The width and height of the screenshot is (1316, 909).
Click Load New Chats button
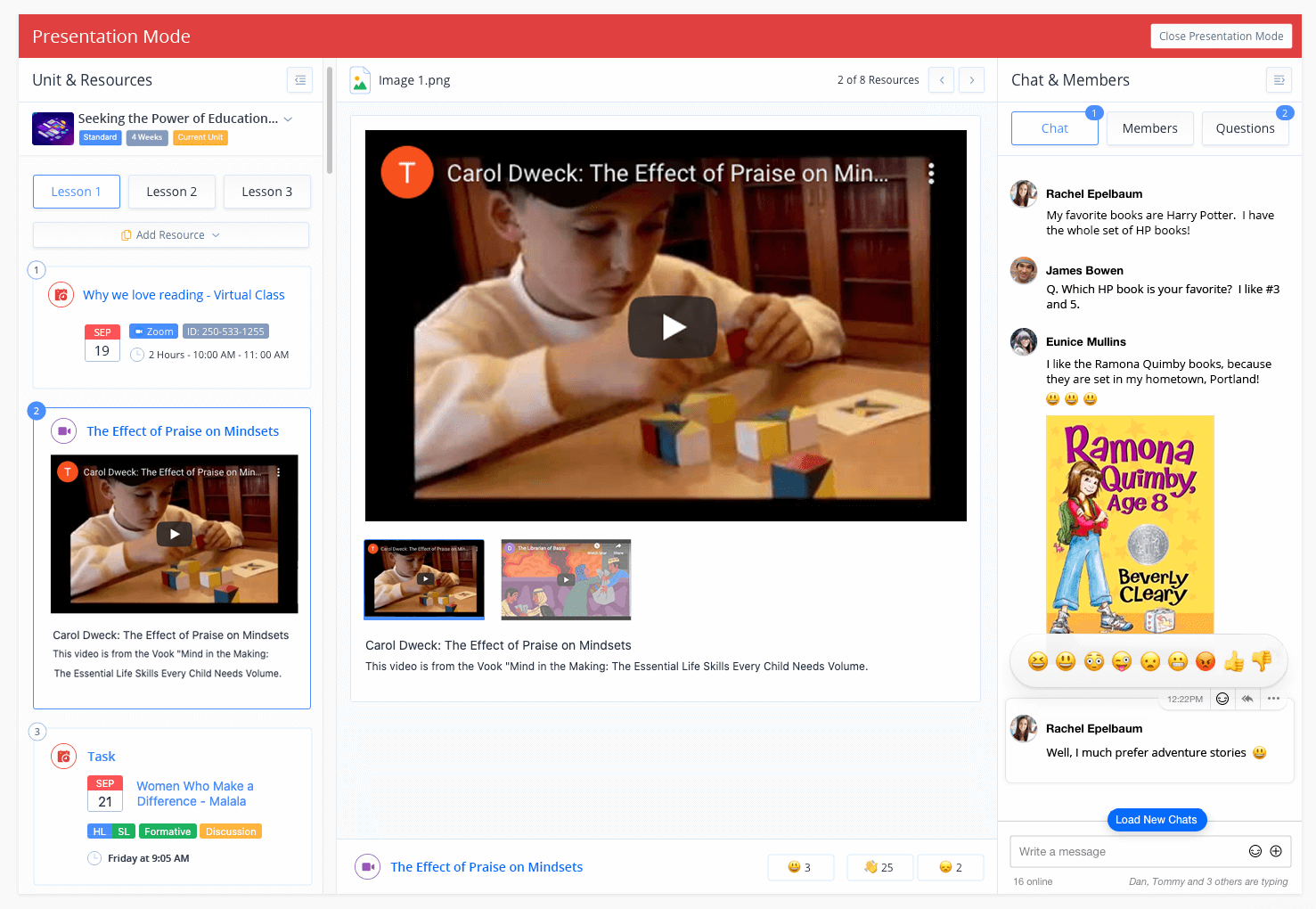click(x=1157, y=820)
